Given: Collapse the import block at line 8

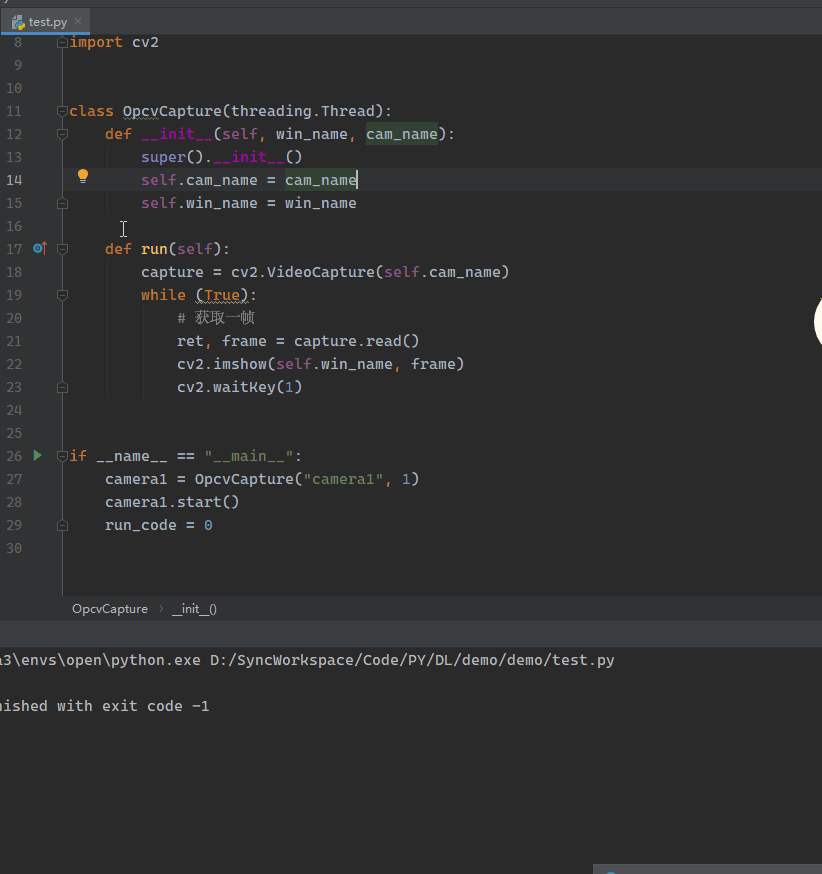Looking at the screenshot, I should pyautogui.click(x=63, y=42).
